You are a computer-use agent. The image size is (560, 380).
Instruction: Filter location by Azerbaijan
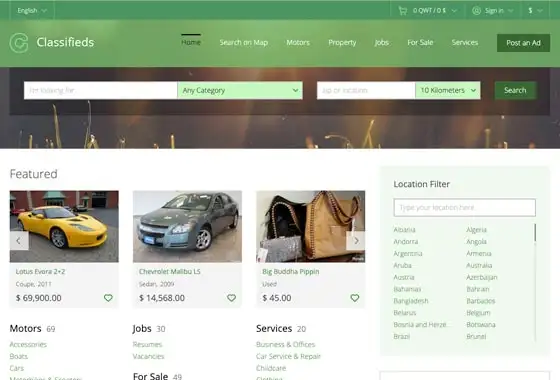point(482,277)
